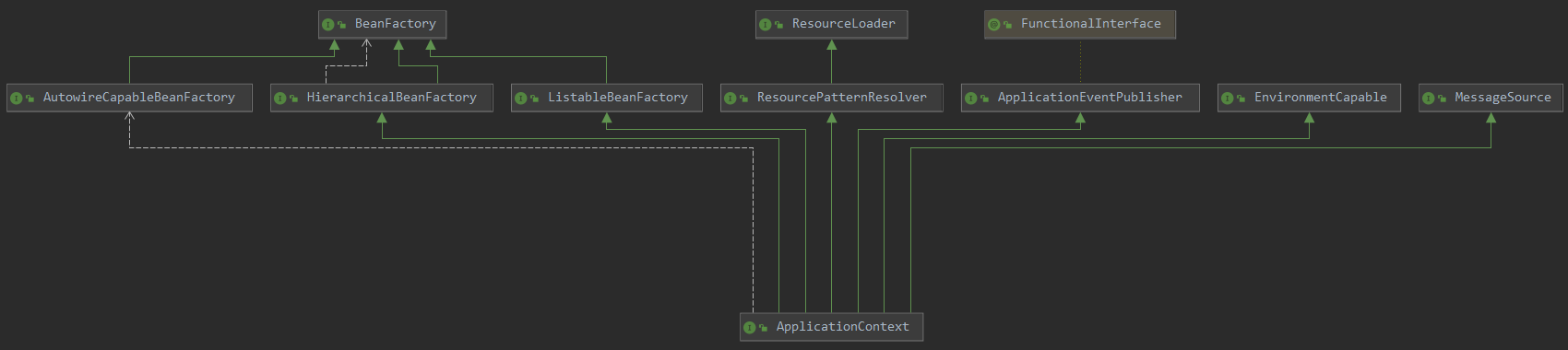Screen dimensions: 1568x350
Task: Click the interface icon beside HierarchicalBeanFactory
Action: [280, 99]
